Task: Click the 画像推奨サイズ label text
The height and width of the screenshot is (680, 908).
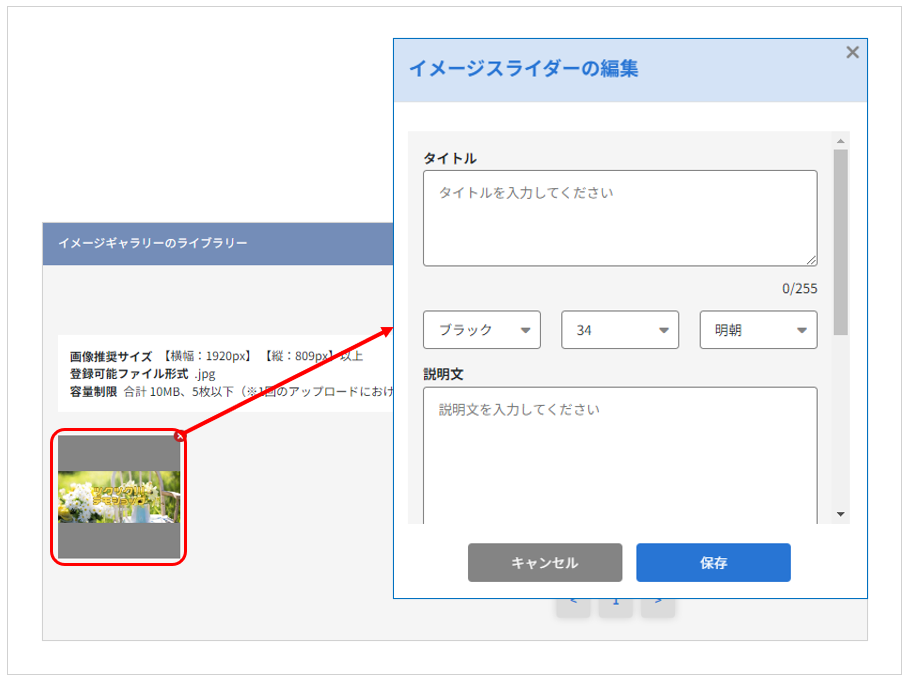Action: pyautogui.click(x=111, y=356)
